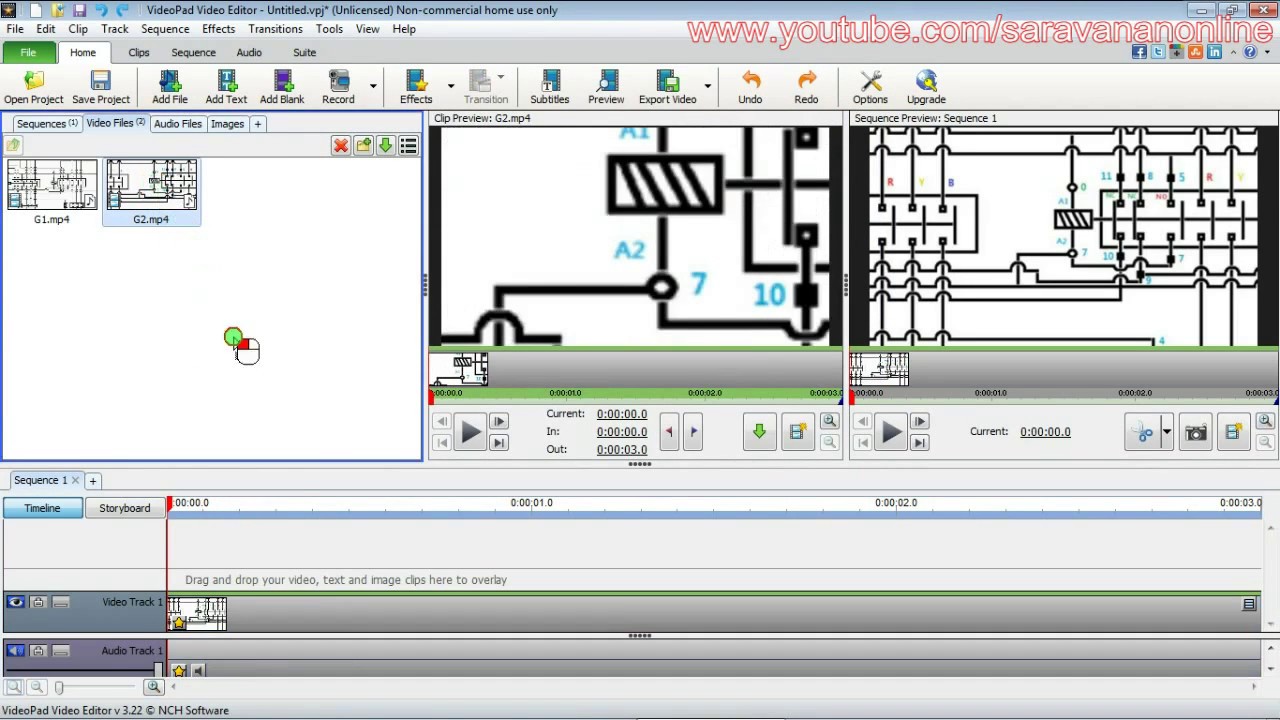Open the Subtitles tool
The height and width of the screenshot is (720, 1280).
point(549,87)
